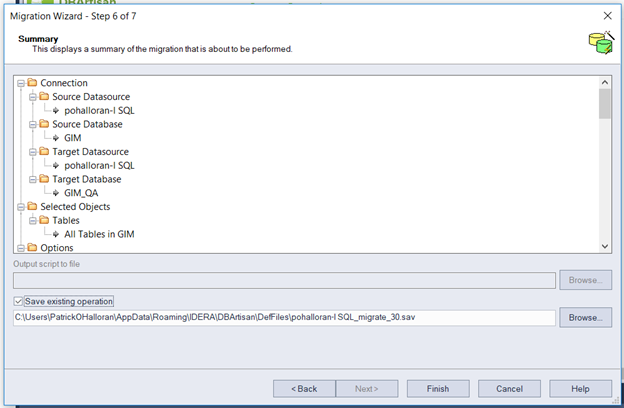
Task: Click the Selected Objects folder icon
Action: click(x=32, y=206)
